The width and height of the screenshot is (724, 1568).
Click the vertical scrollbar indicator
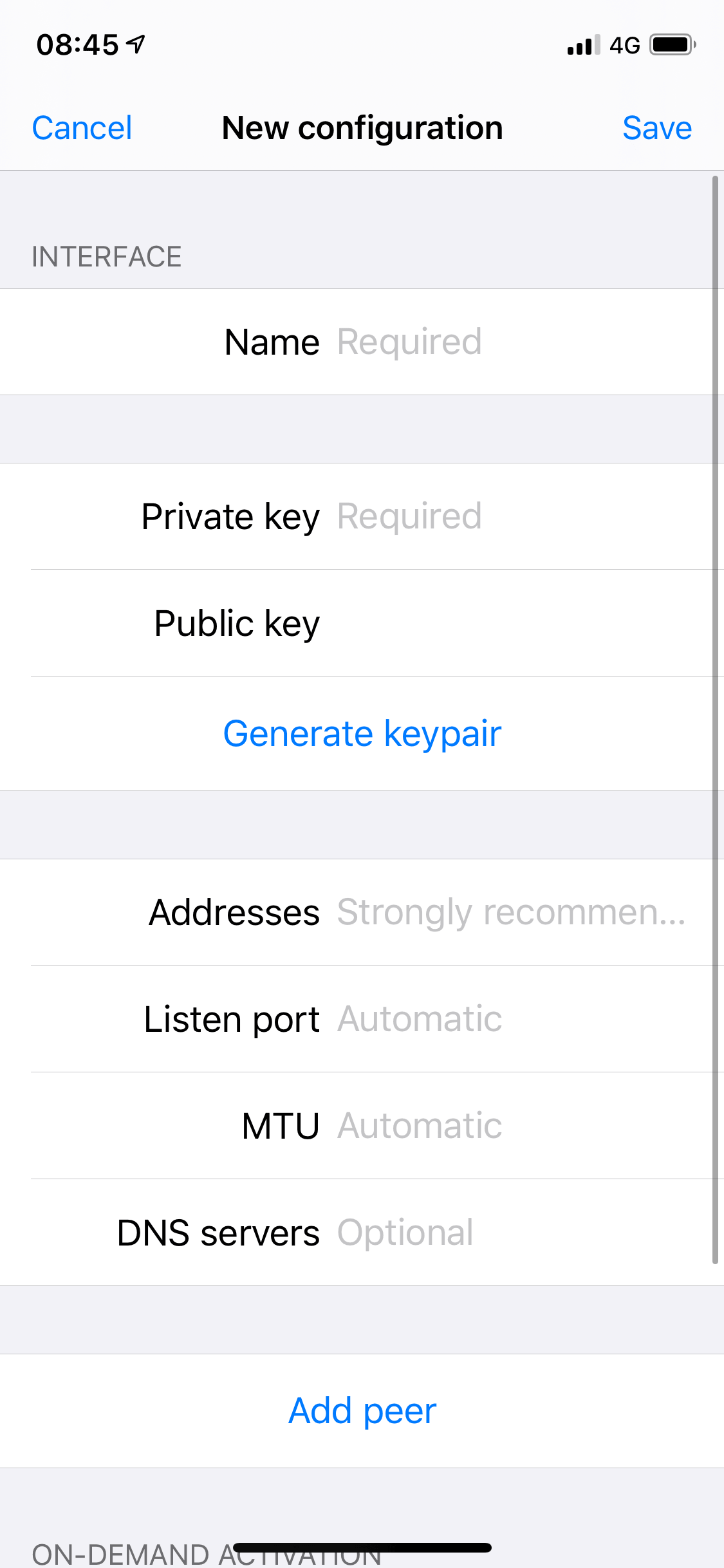(715, 720)
